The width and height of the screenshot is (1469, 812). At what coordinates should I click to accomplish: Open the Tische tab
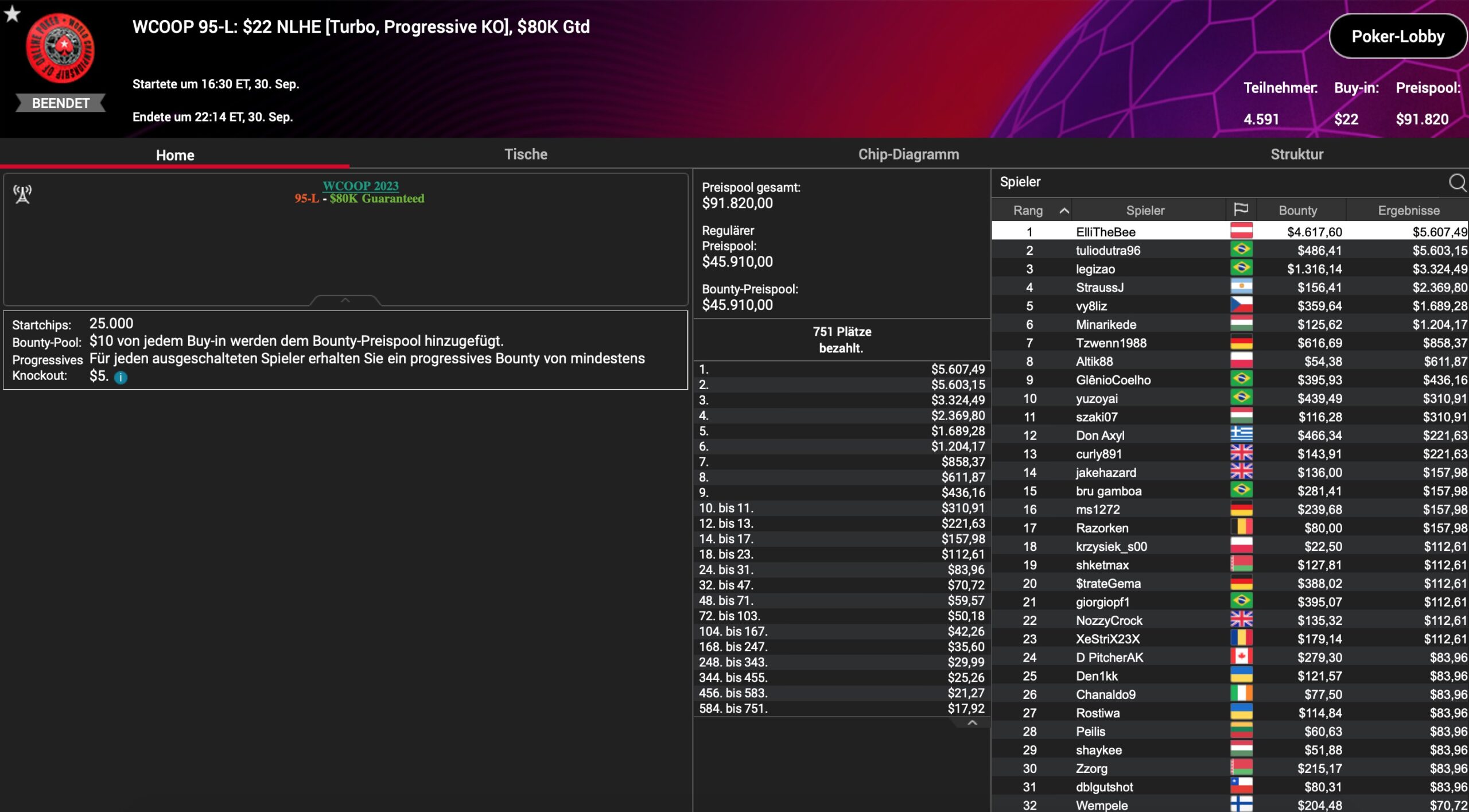point(526,154)
